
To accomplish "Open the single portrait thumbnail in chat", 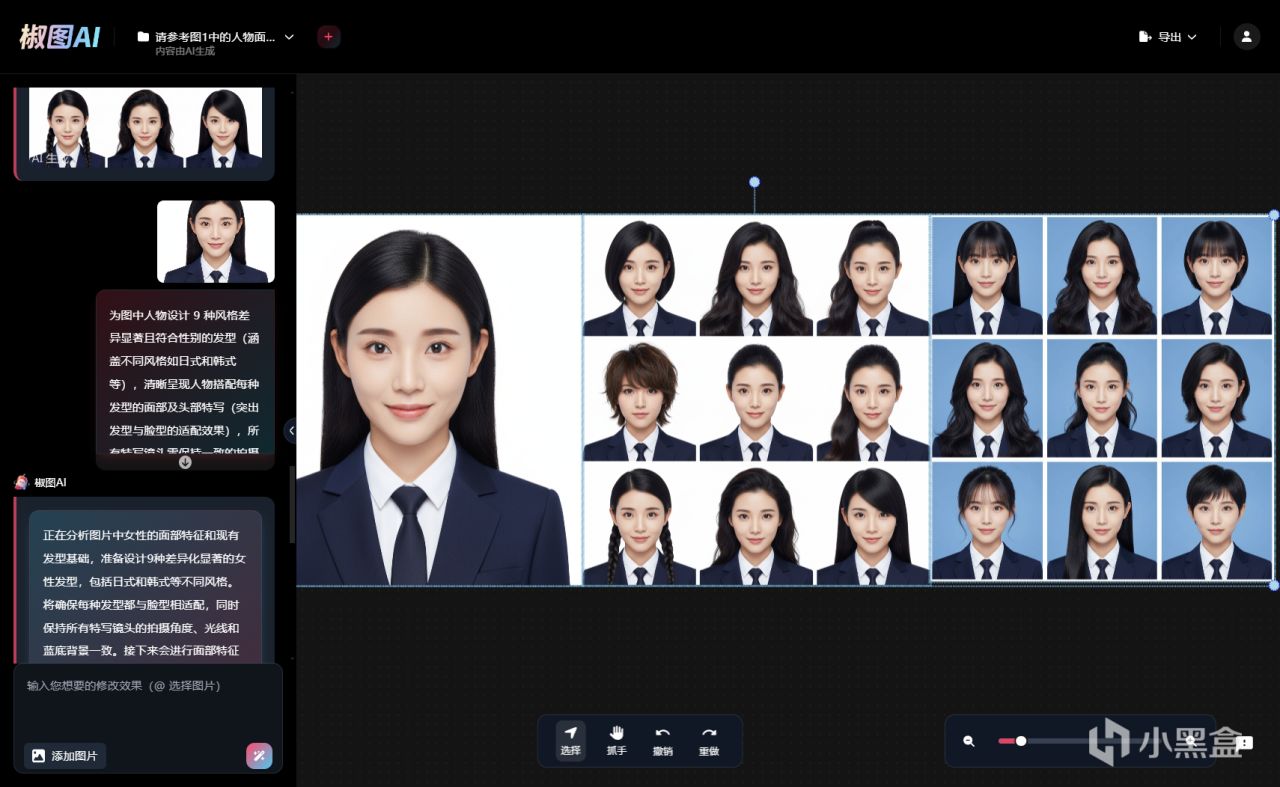I will (216, 241).
